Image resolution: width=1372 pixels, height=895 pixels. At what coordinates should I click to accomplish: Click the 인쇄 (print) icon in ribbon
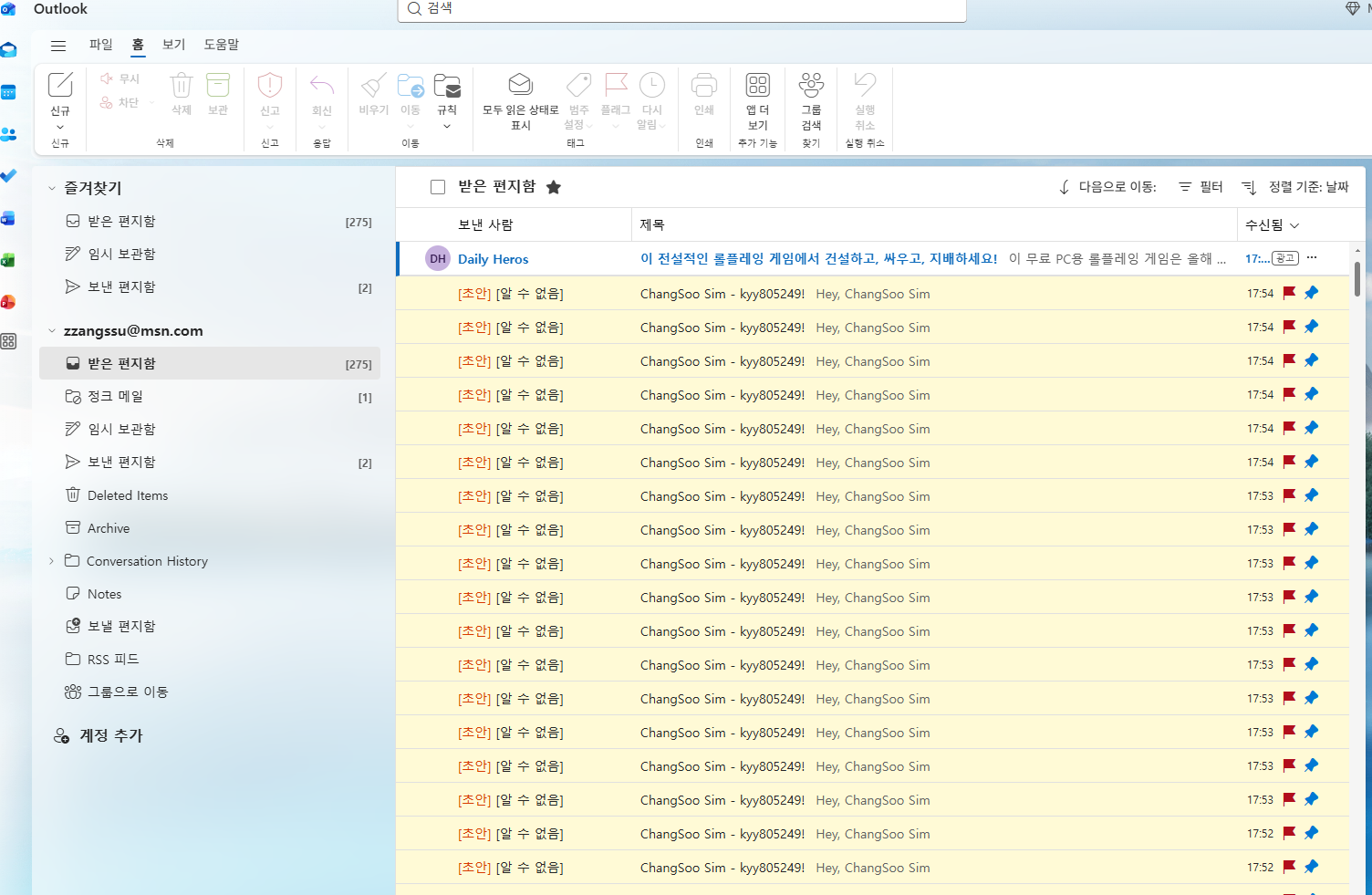[x=704, y=85]
